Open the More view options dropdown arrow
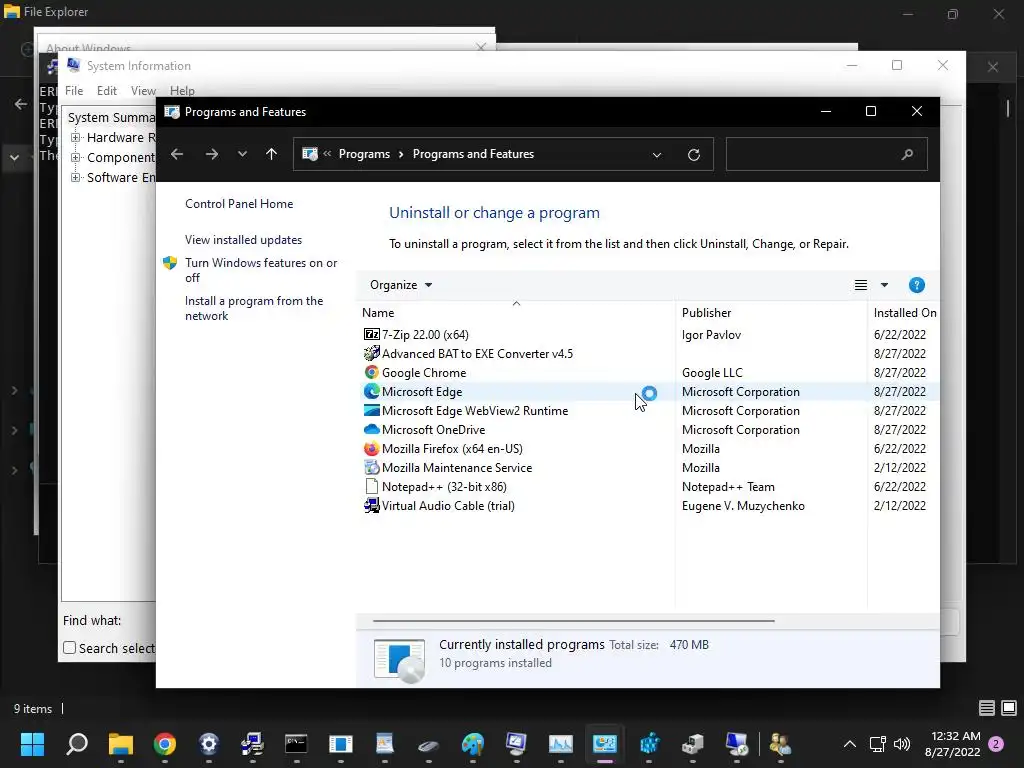This screenshot has width=1024, height=768. click(884, 285)
